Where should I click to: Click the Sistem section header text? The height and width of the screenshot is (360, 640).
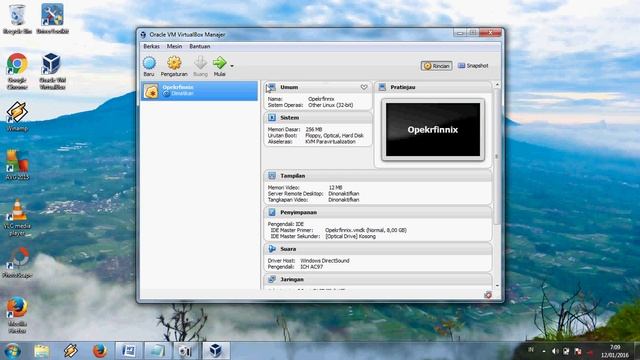tap(290, 118)
